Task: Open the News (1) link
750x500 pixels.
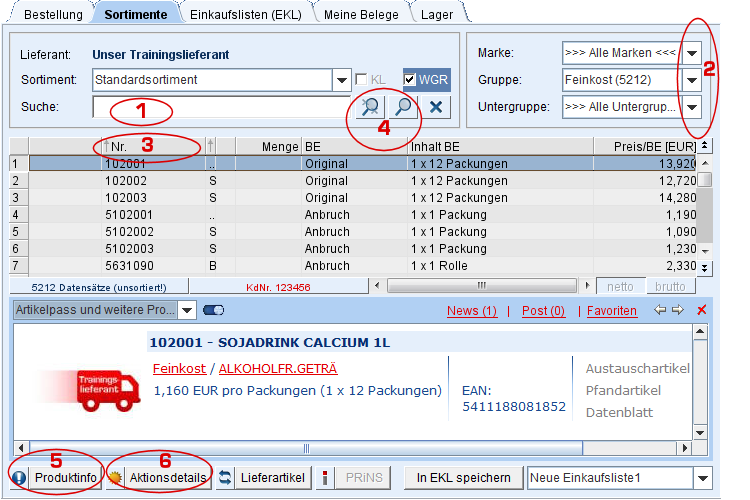Action: coord(471,311)
